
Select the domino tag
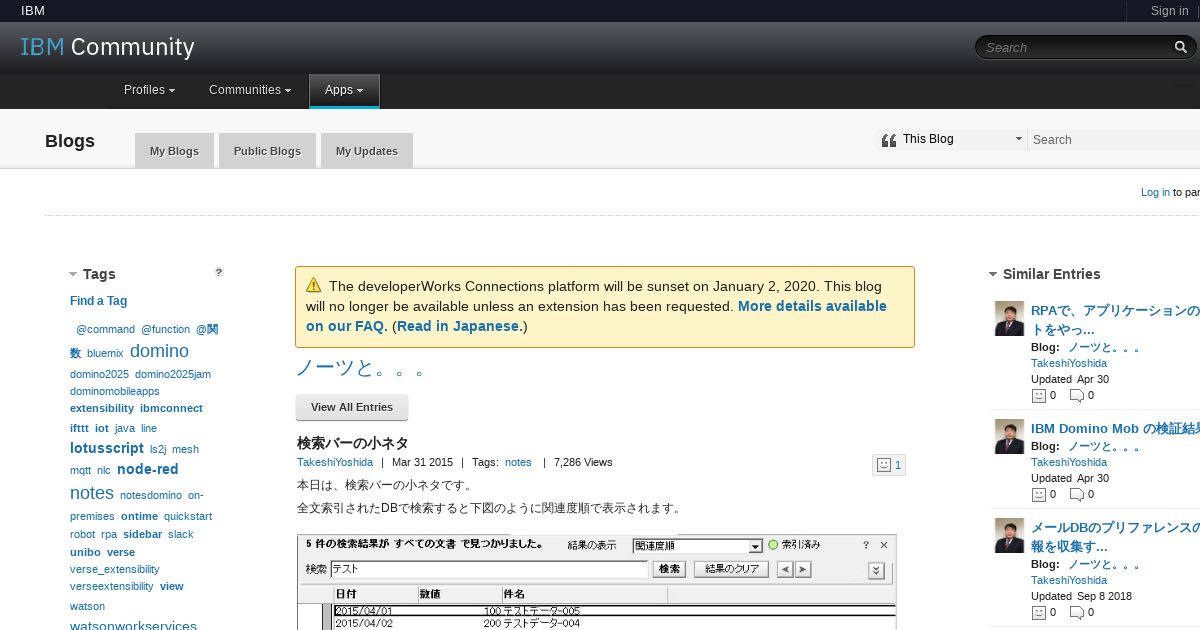(x=159, y=351)
